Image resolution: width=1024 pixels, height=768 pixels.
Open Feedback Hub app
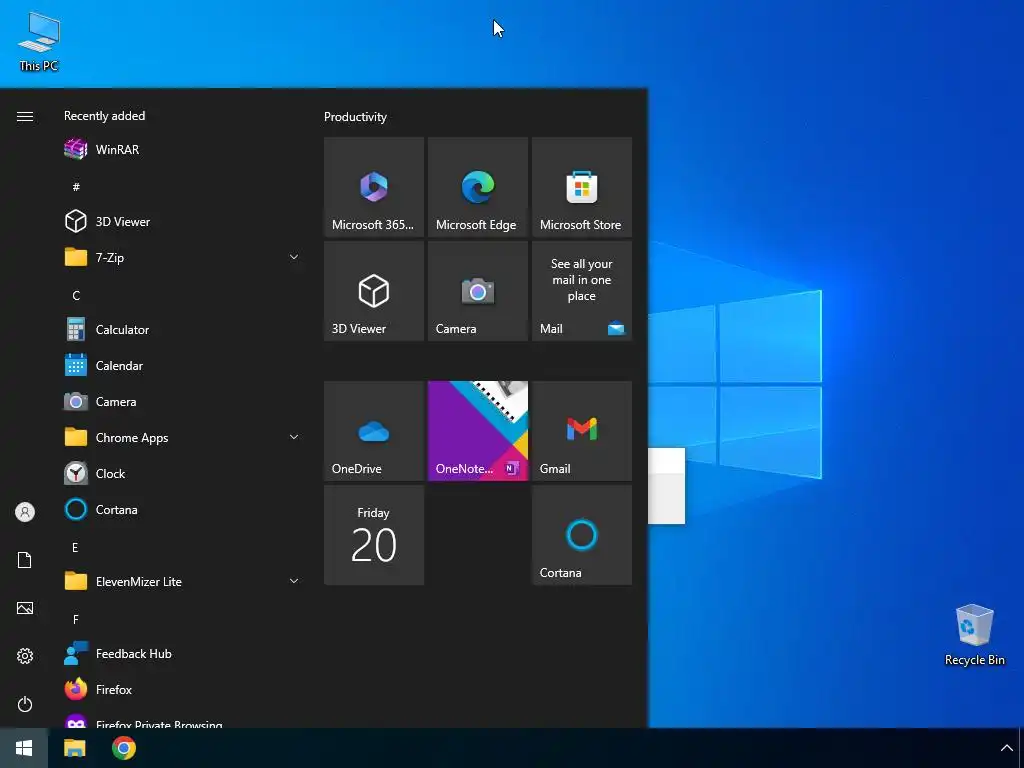click(x=183, y=654)
